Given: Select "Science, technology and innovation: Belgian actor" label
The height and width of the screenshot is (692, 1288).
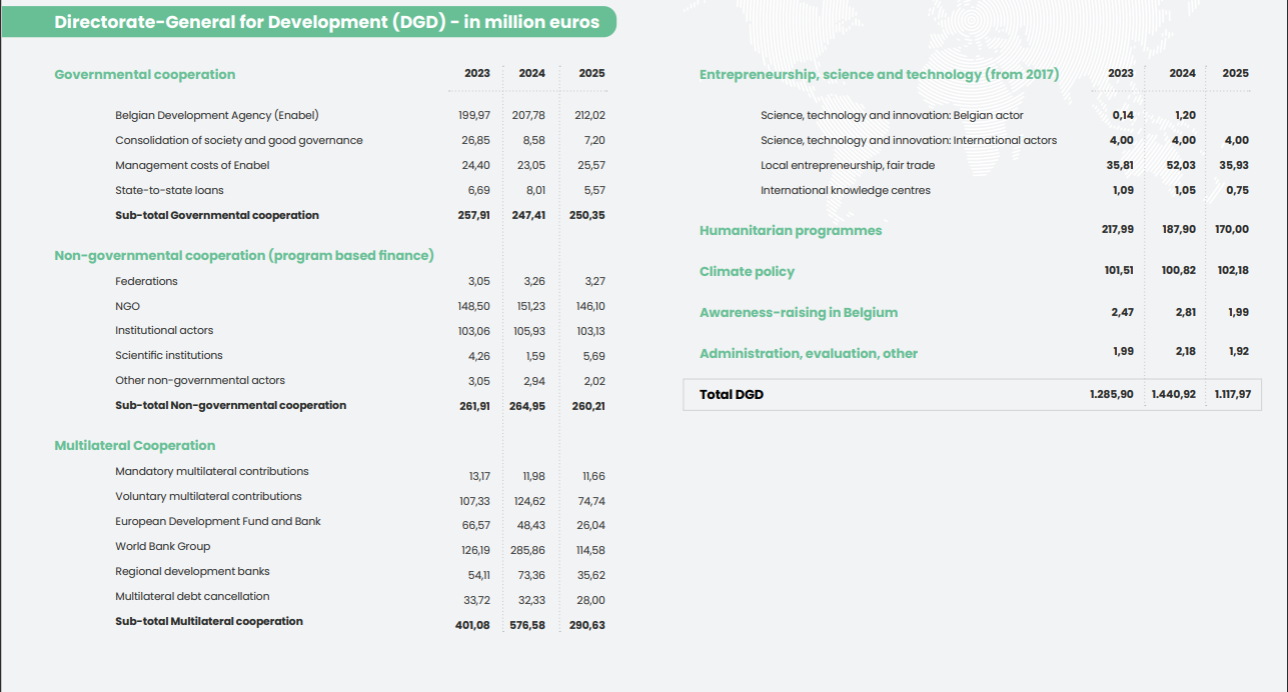Looking at the screenshot, I should [892, 115].
